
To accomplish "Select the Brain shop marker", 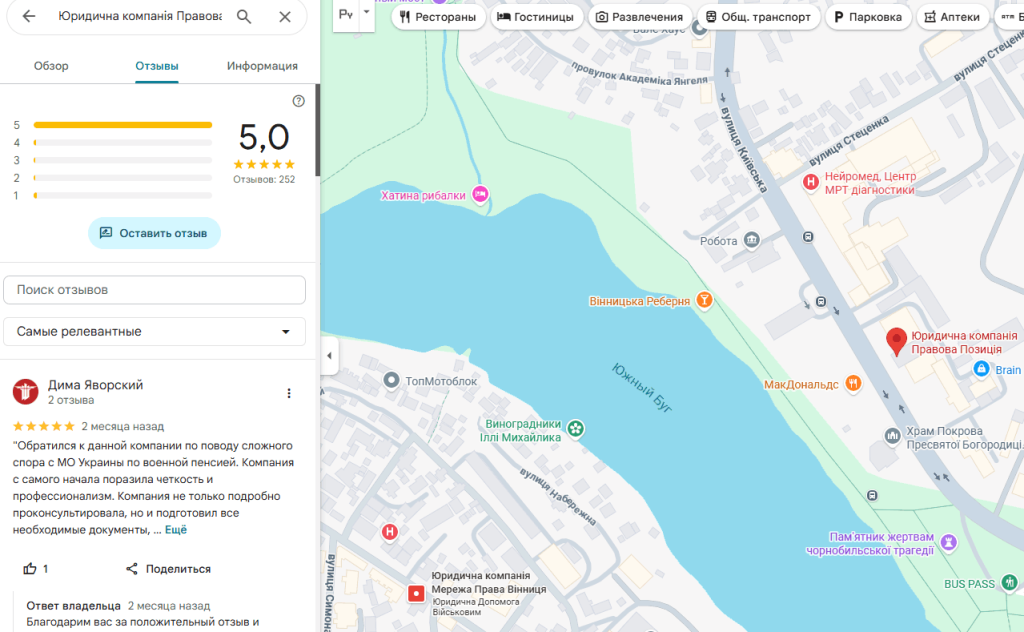I will [x=981, y=369].
